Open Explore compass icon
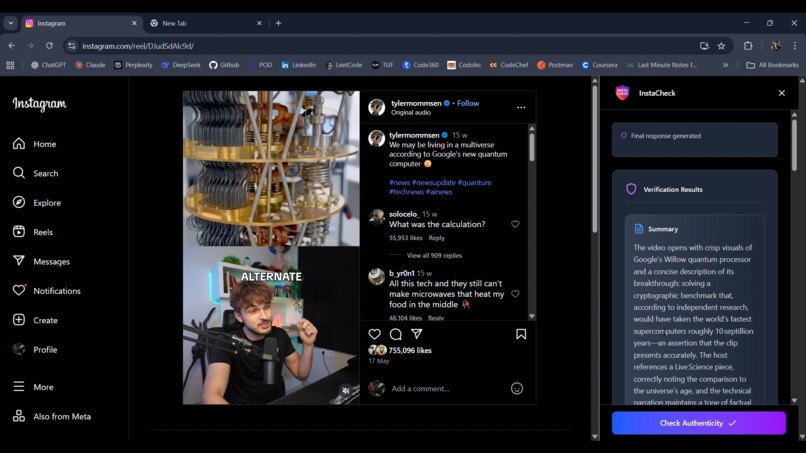The image size is (806, 453). (x=19, y=203)
